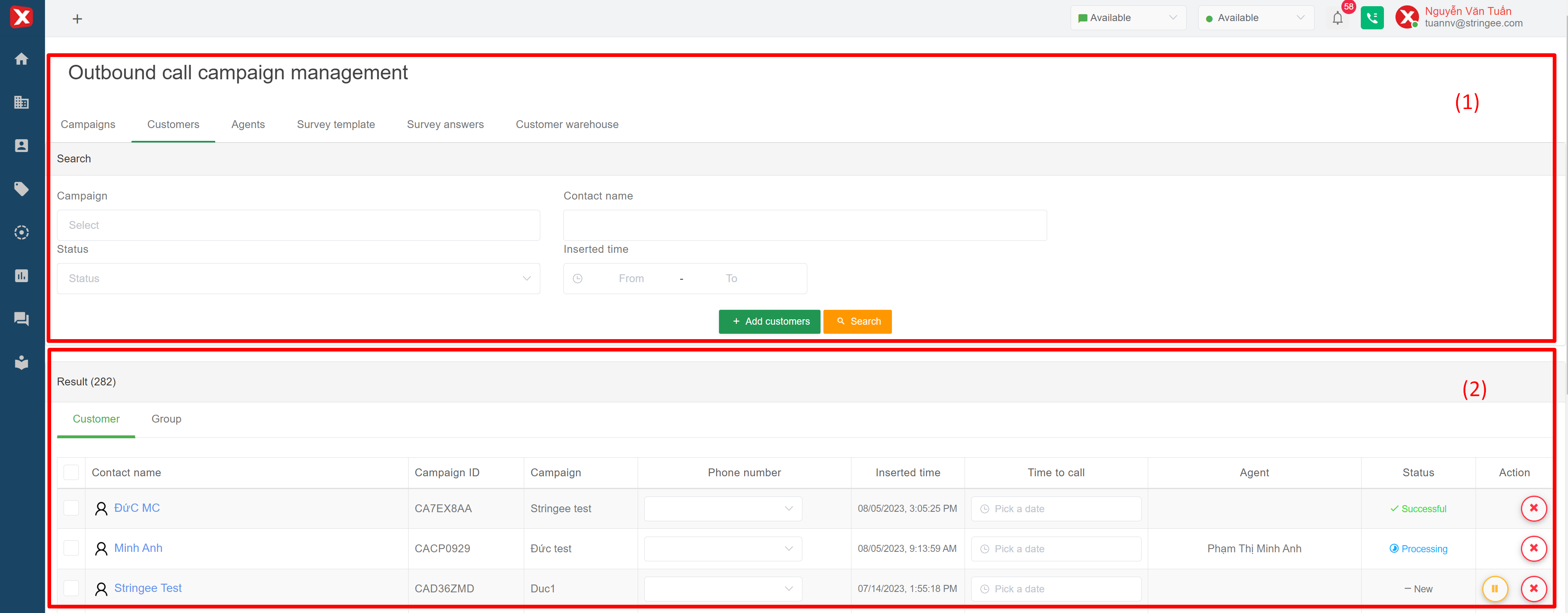1568x613 pixels.
Task: Click the orange Search button
Action: [x=857, y=321]
